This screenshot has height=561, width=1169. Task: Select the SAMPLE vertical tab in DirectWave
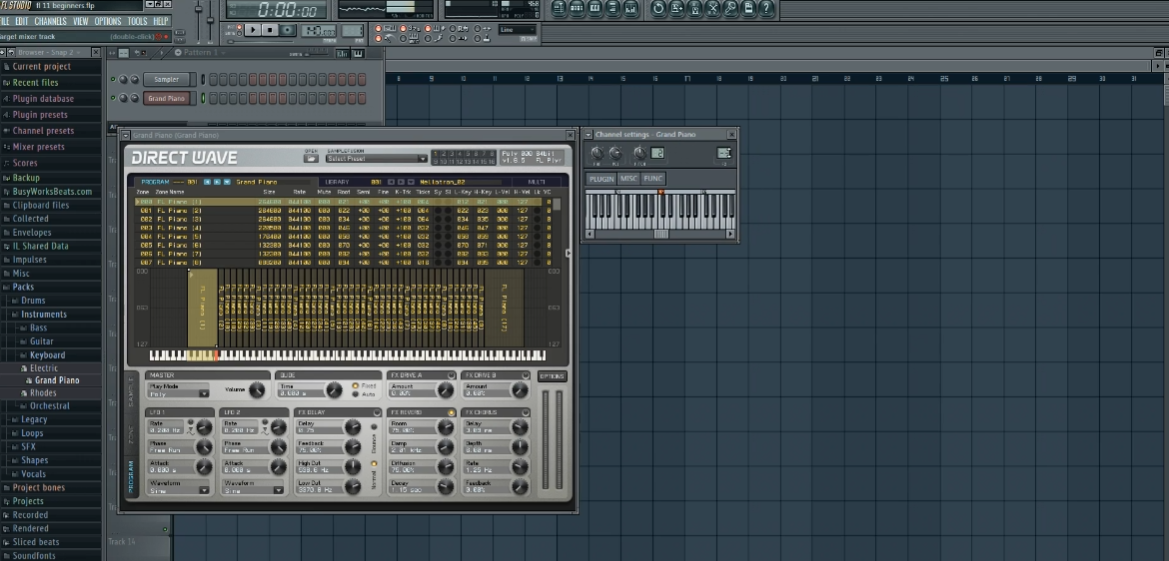point(131,392)
